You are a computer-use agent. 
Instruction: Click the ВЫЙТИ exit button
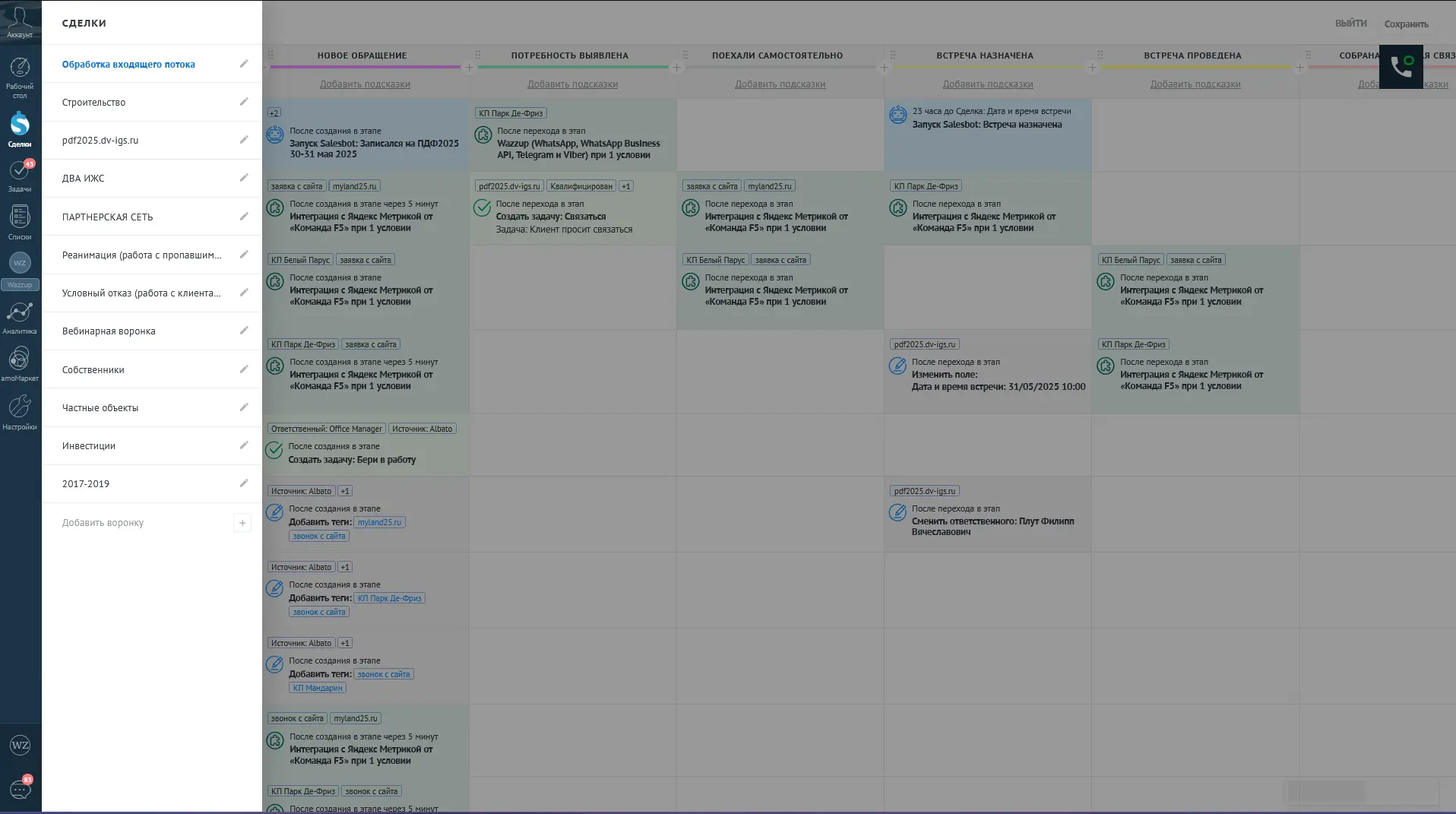[x=1350, y=24]
